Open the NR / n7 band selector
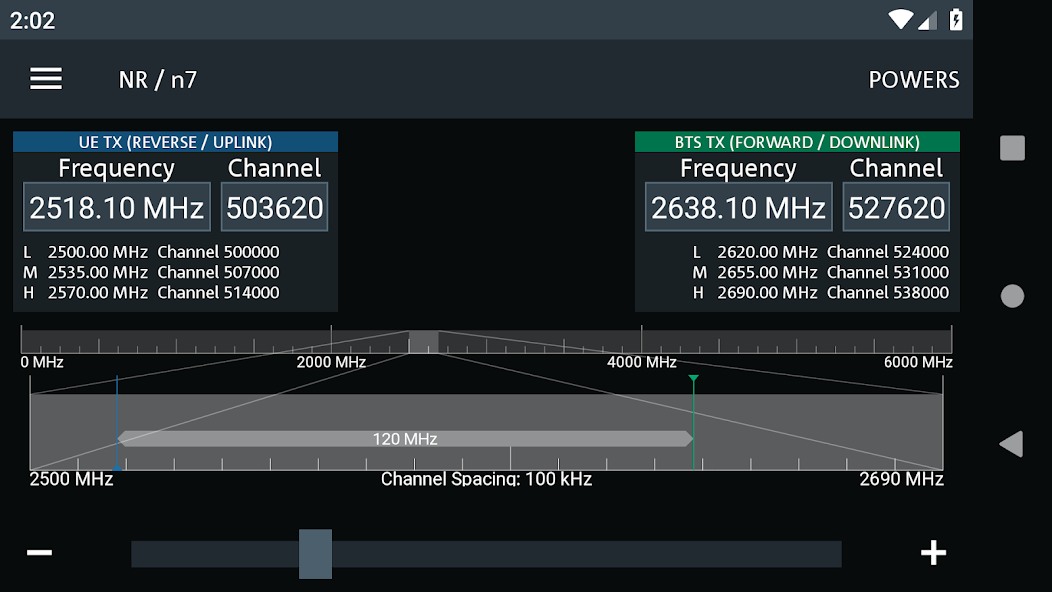Screen dimensions: 1052x592 pos(157,79)
